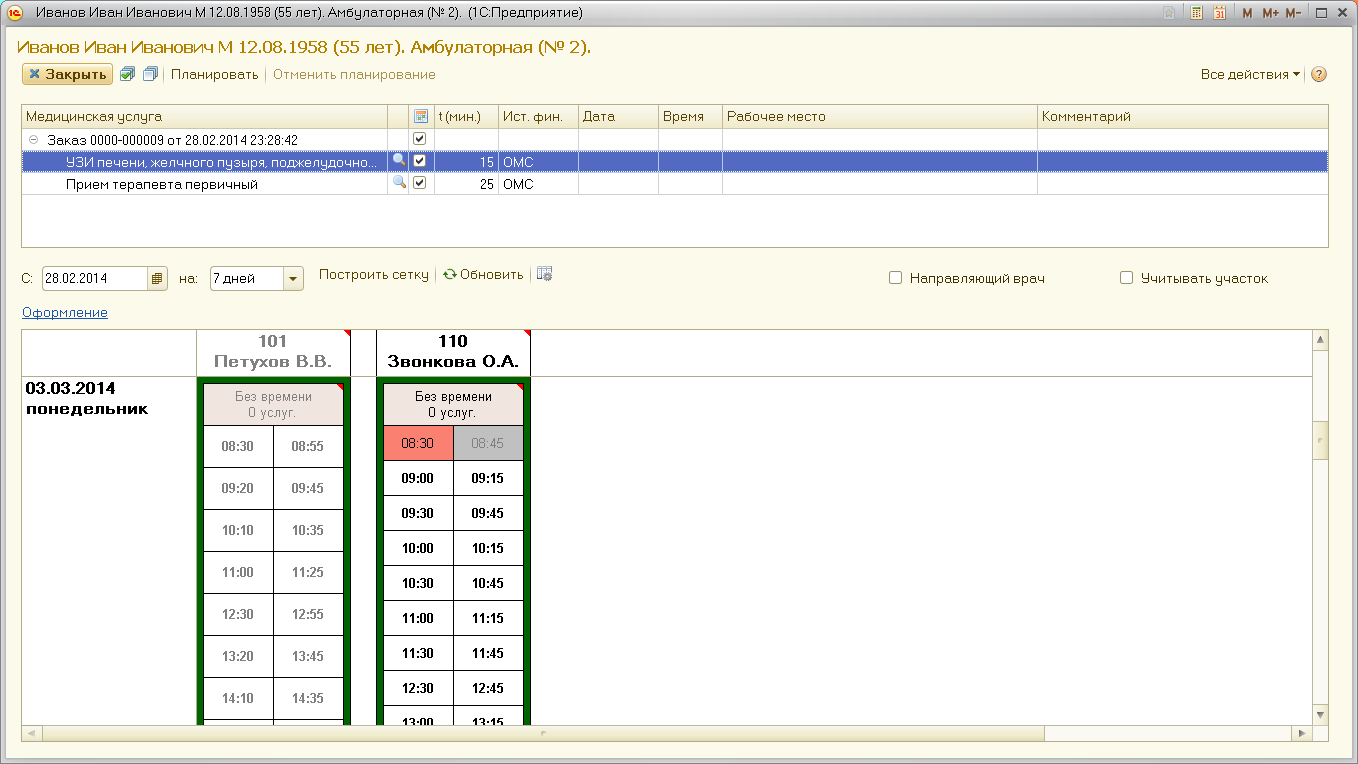
Task: Click the schedule grid scroll-down arrow
Action: tap(1320, 714)
